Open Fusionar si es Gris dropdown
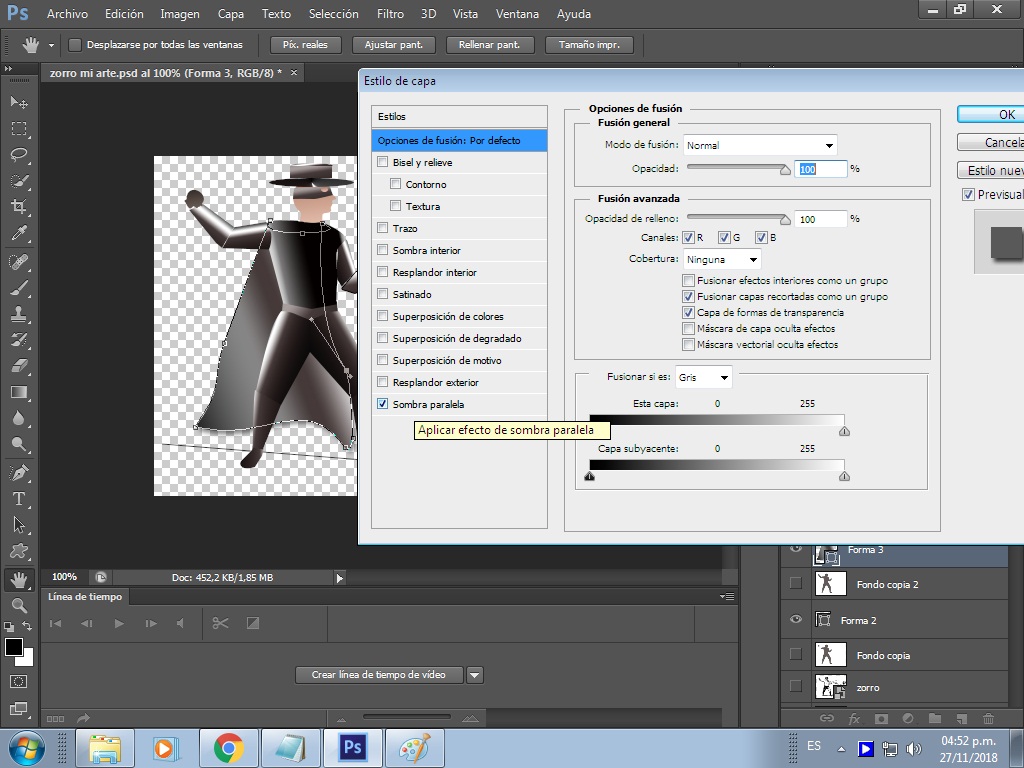 coord(703,377)
